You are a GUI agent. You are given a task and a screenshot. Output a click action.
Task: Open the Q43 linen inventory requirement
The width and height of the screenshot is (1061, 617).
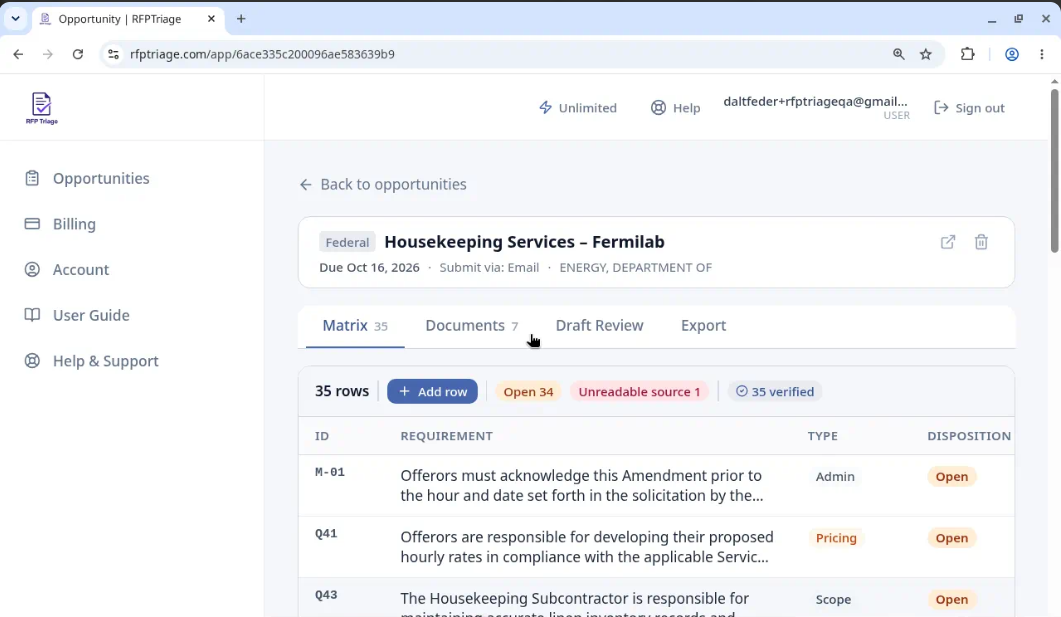(574, 604)
